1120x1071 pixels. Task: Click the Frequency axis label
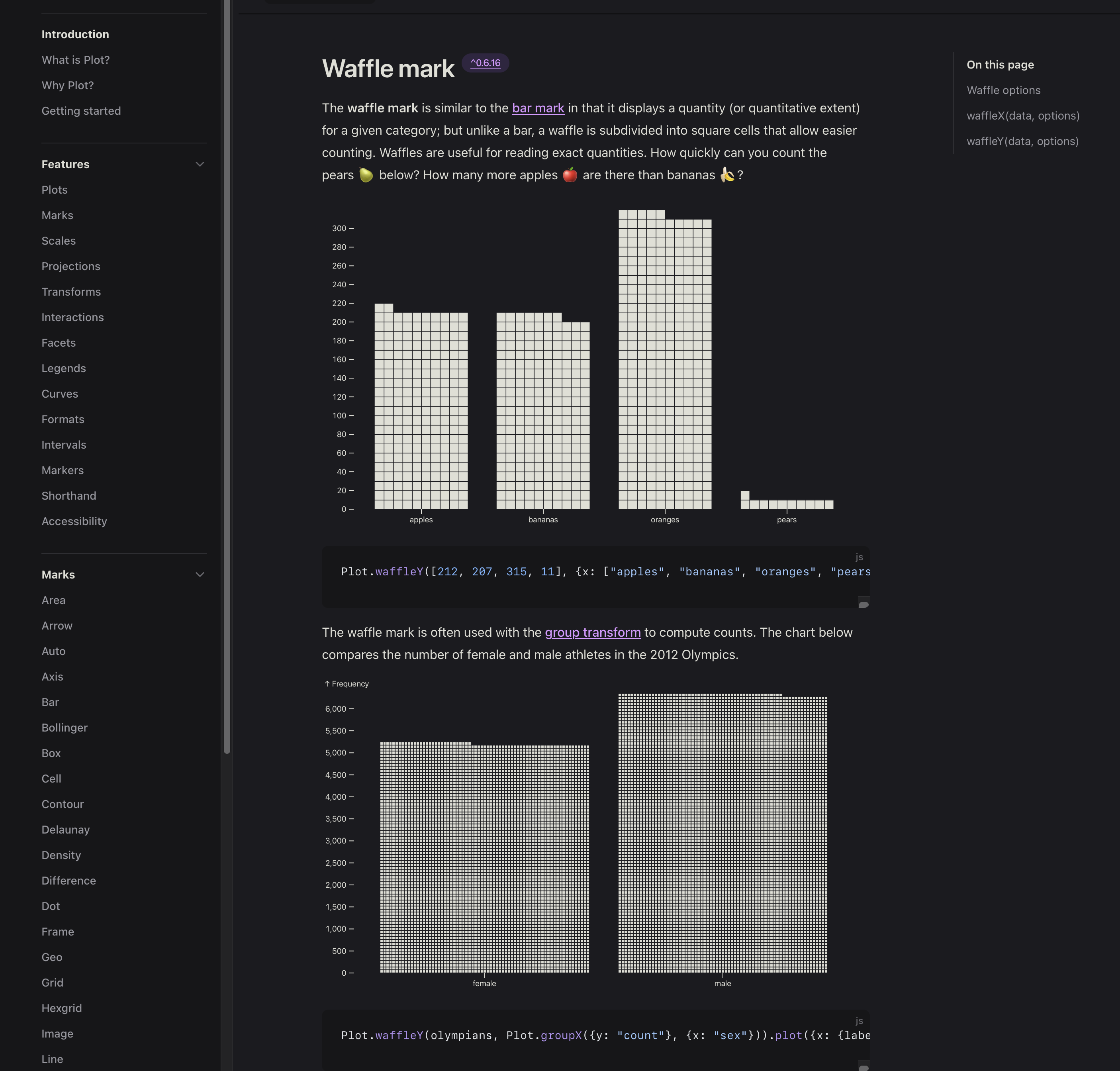tap(347, 684)
